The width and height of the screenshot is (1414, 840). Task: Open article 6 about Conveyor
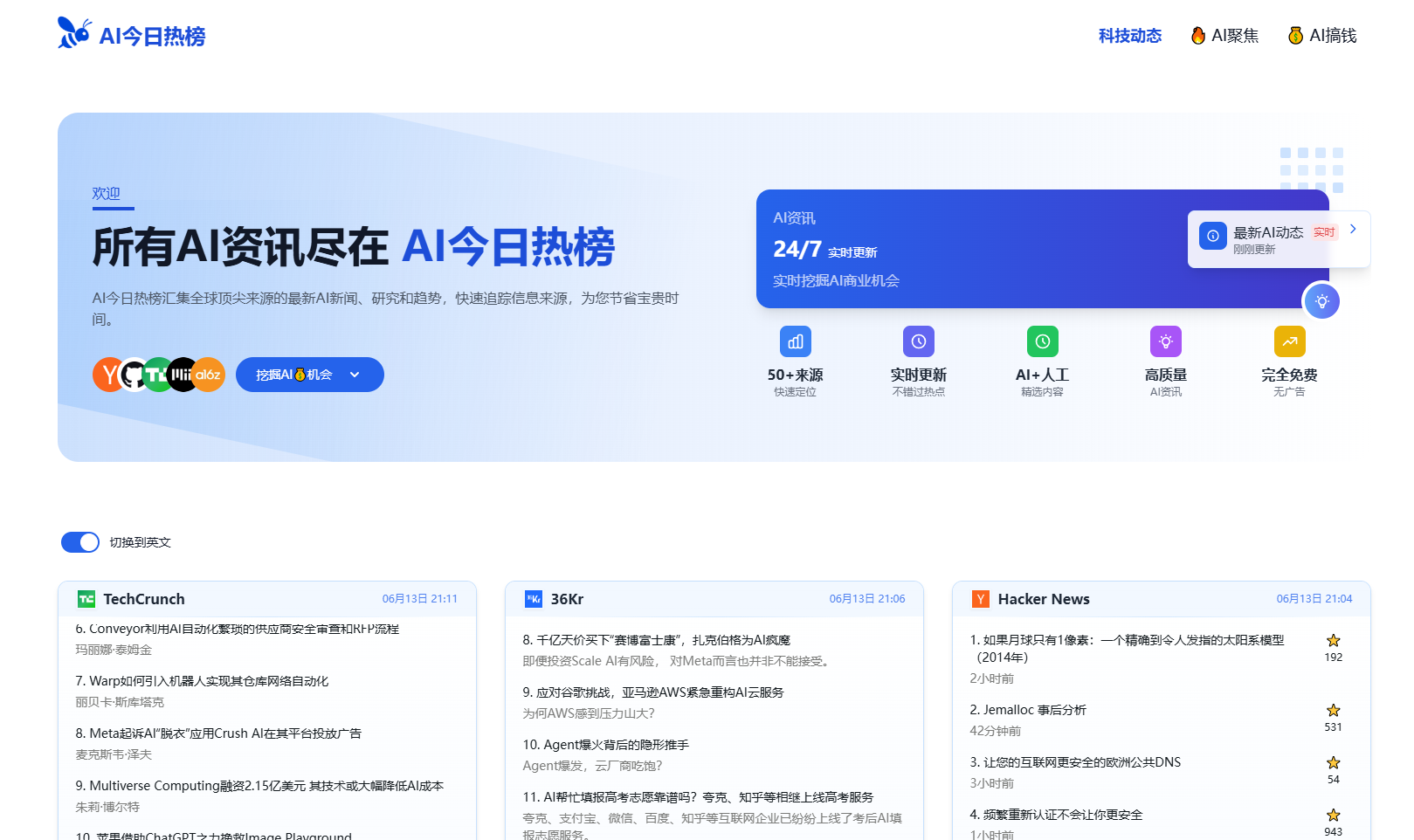[x=238, y=629]
